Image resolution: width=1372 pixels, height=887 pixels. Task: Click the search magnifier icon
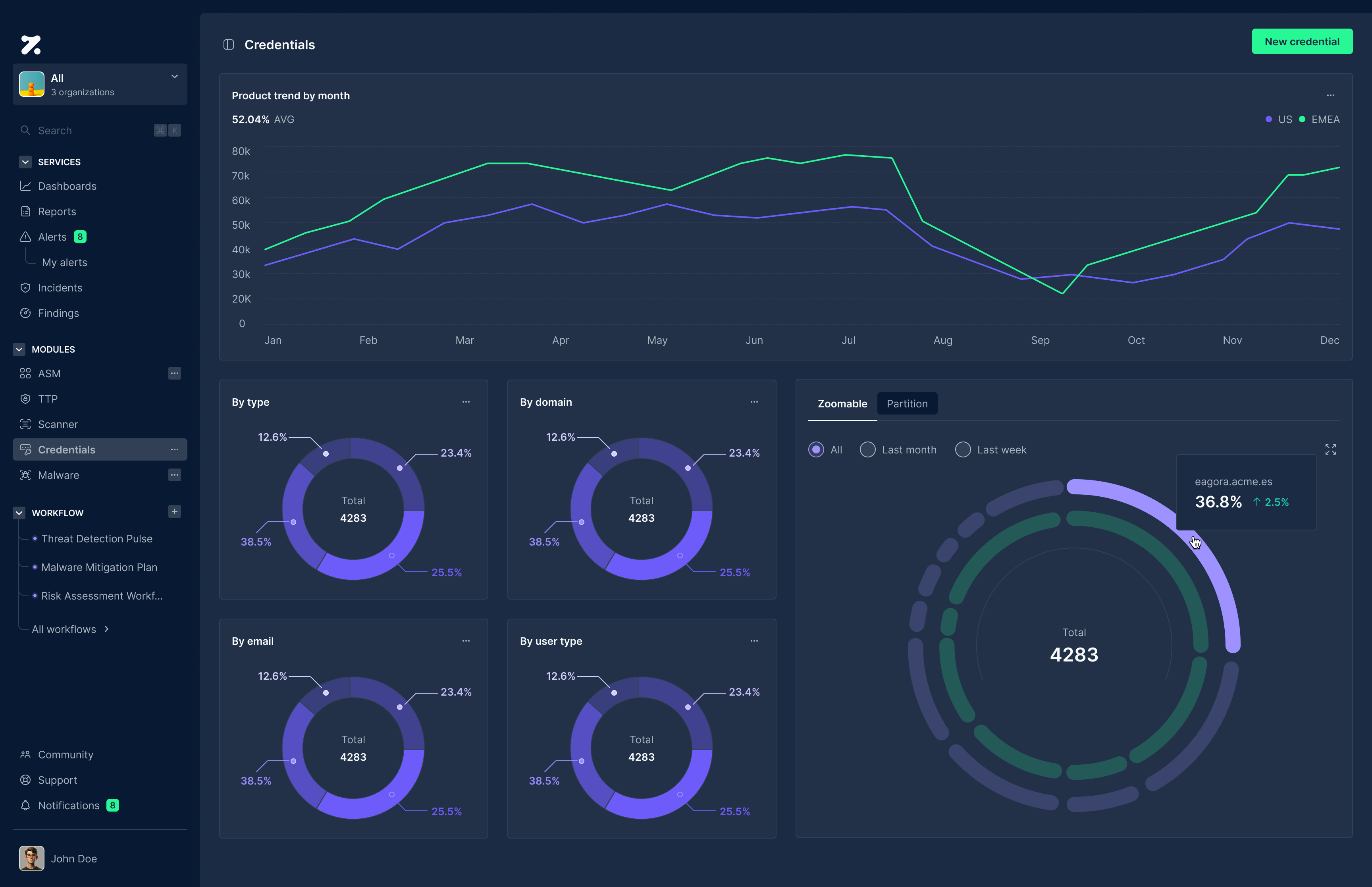[x=25, y=130]
